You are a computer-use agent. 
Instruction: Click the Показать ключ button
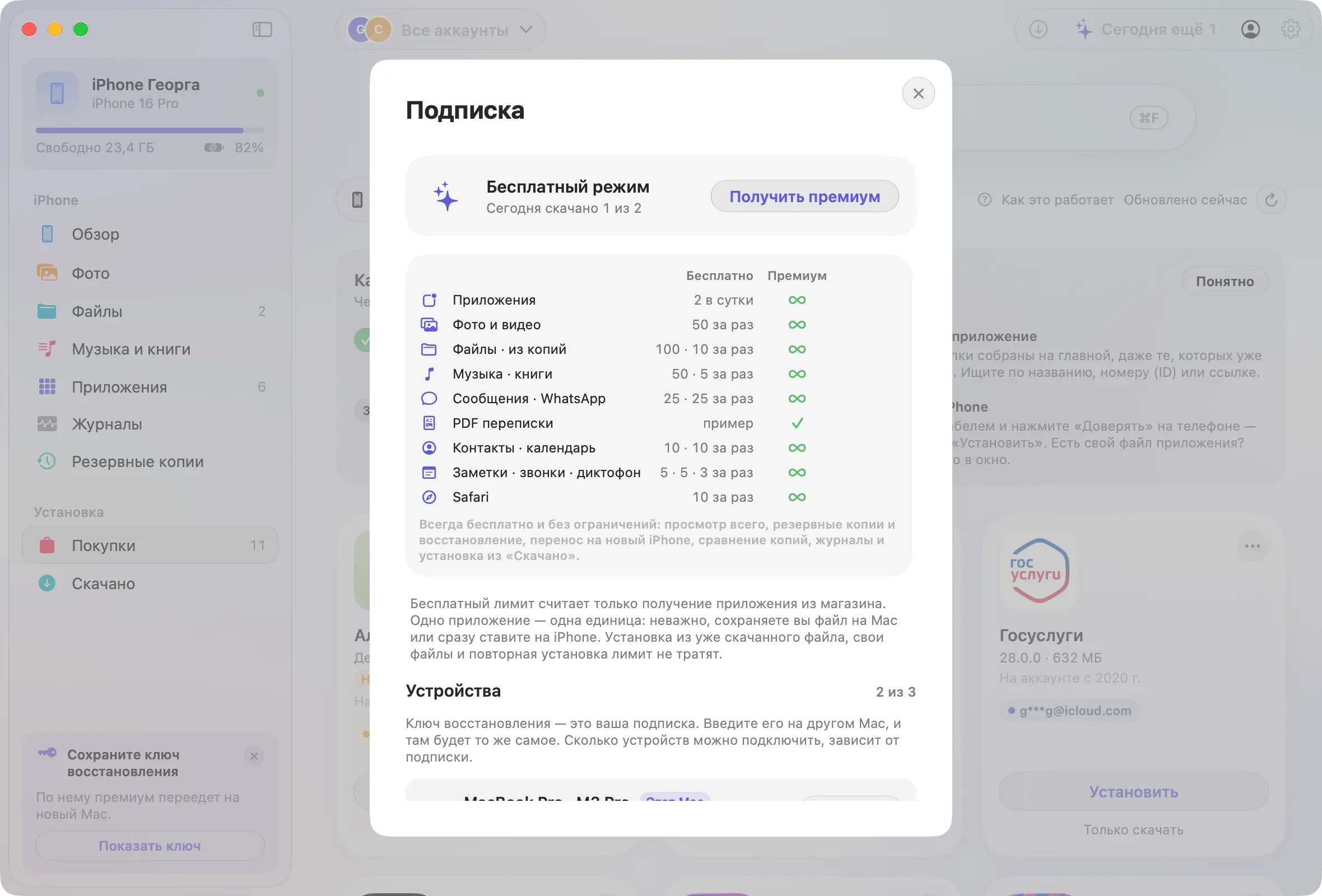(150, 846)
